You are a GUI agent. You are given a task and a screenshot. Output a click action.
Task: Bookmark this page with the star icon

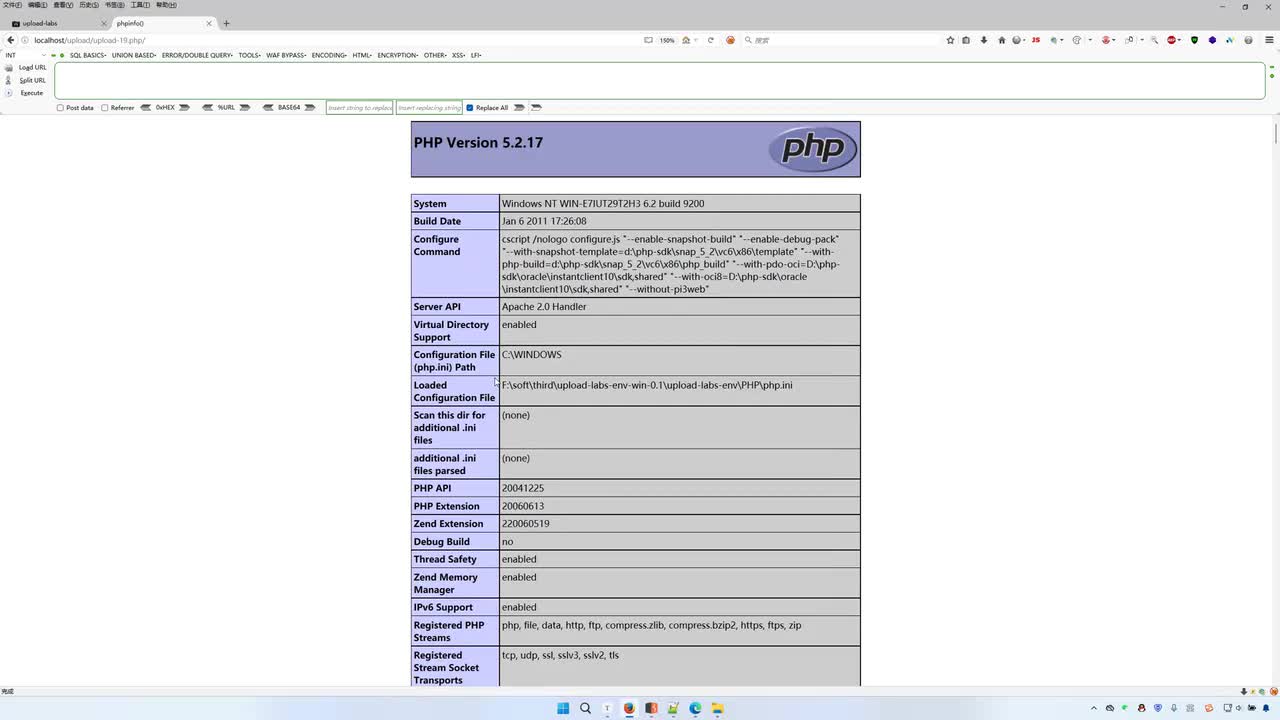(x=950, y=40)
